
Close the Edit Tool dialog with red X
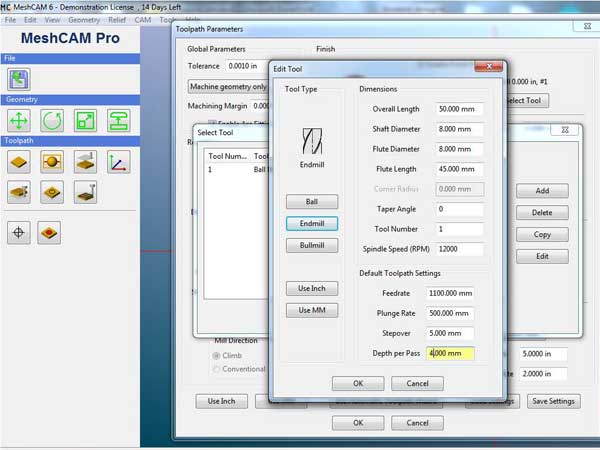pos(488,67)
